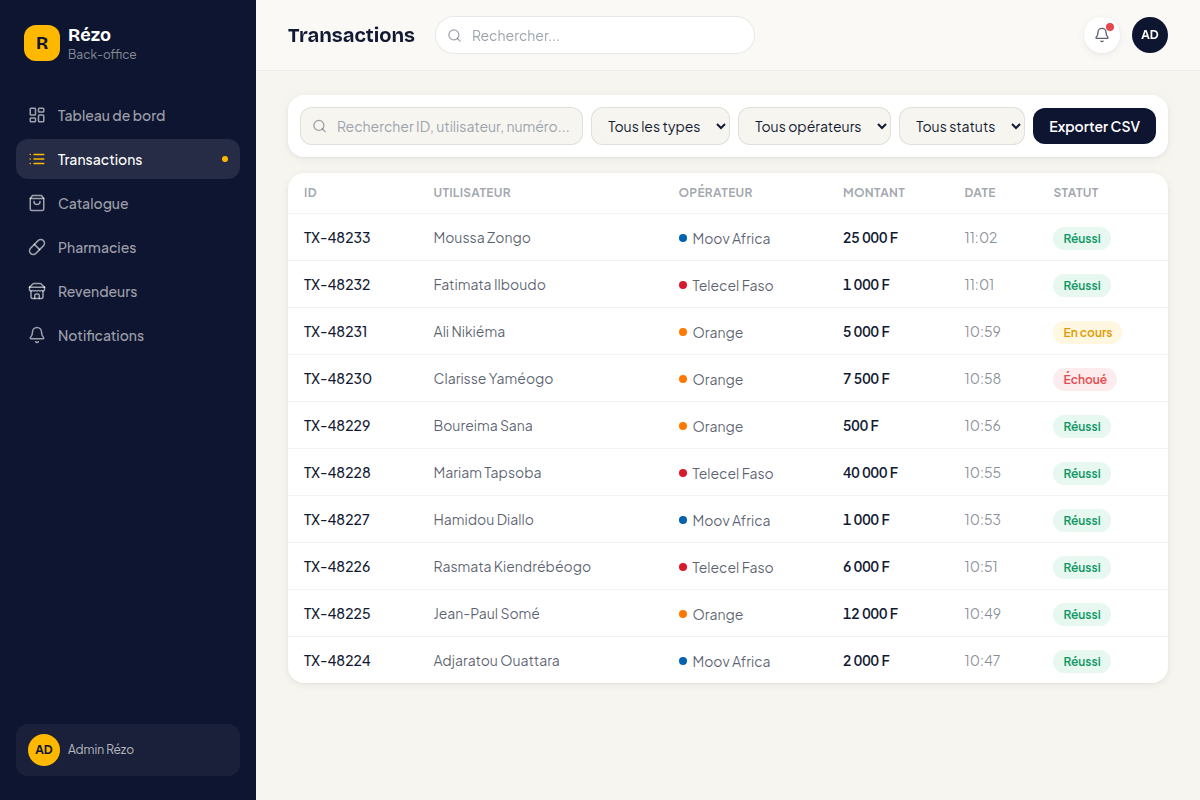Viewport: 1200px width, 800px height.
Task: Click user name Jean-Paul Somé
Action: point(487,614)
